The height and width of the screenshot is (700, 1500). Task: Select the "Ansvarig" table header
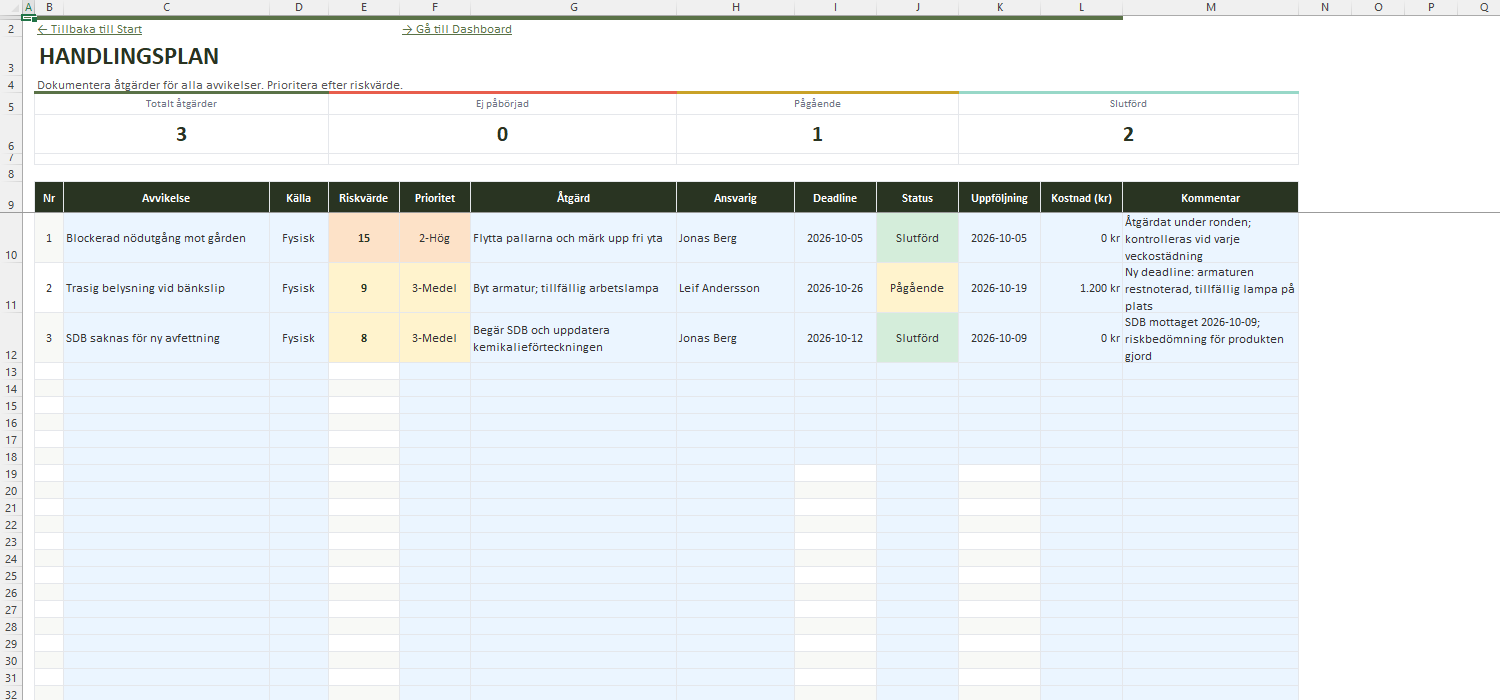click(736, 198)
